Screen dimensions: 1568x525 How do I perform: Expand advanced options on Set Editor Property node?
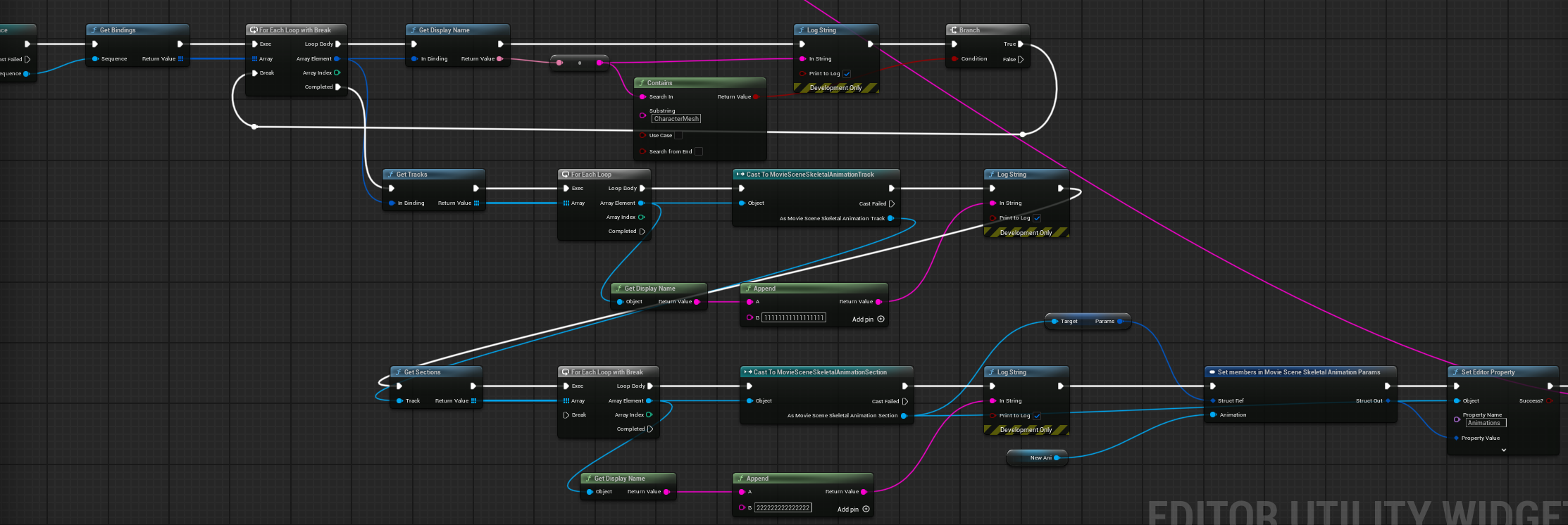[x=1503, y=450]
